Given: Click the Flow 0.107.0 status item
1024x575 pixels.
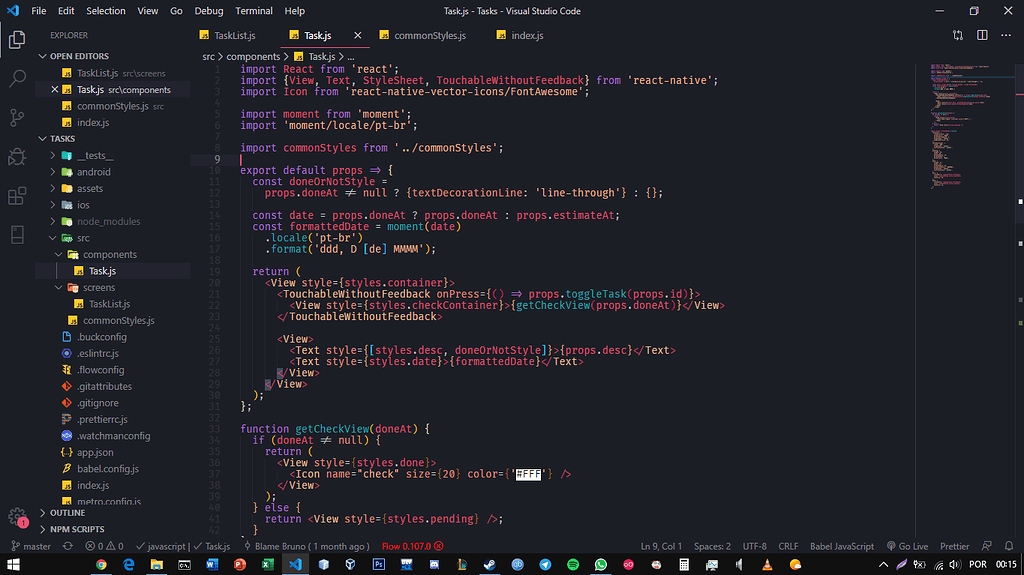Looking at the screenshot, I should point(412,546).
